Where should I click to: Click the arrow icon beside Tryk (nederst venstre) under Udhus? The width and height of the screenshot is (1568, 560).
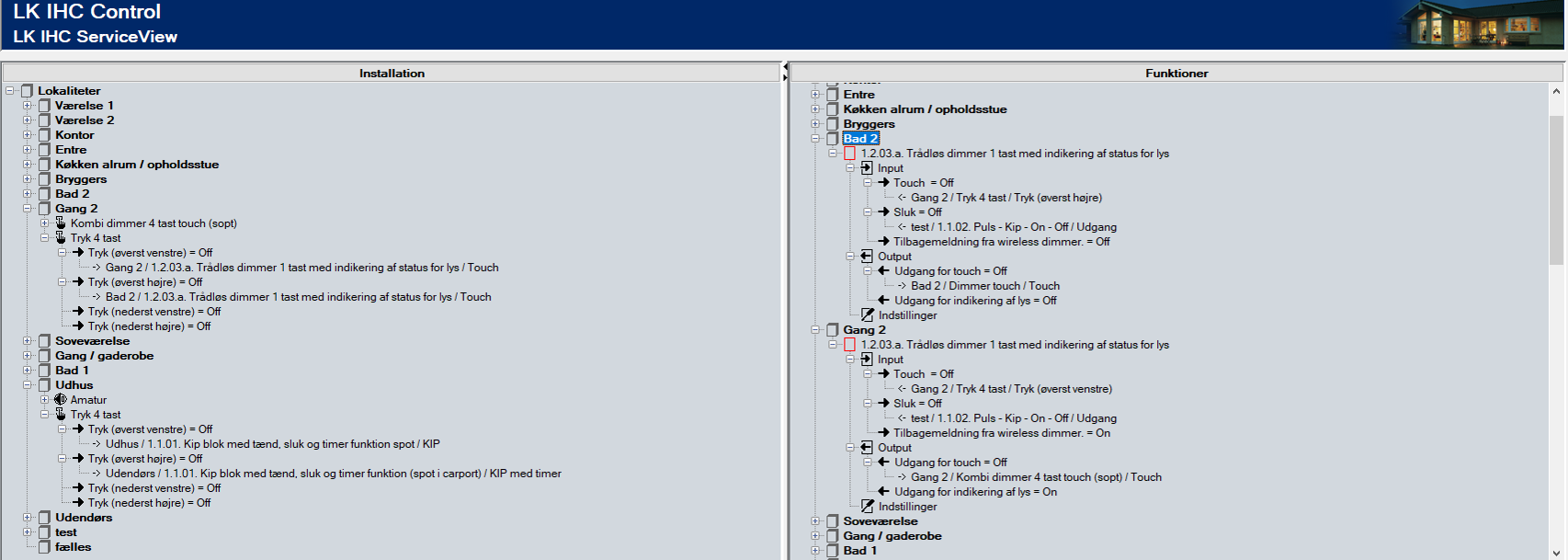(x=78, y=488)
